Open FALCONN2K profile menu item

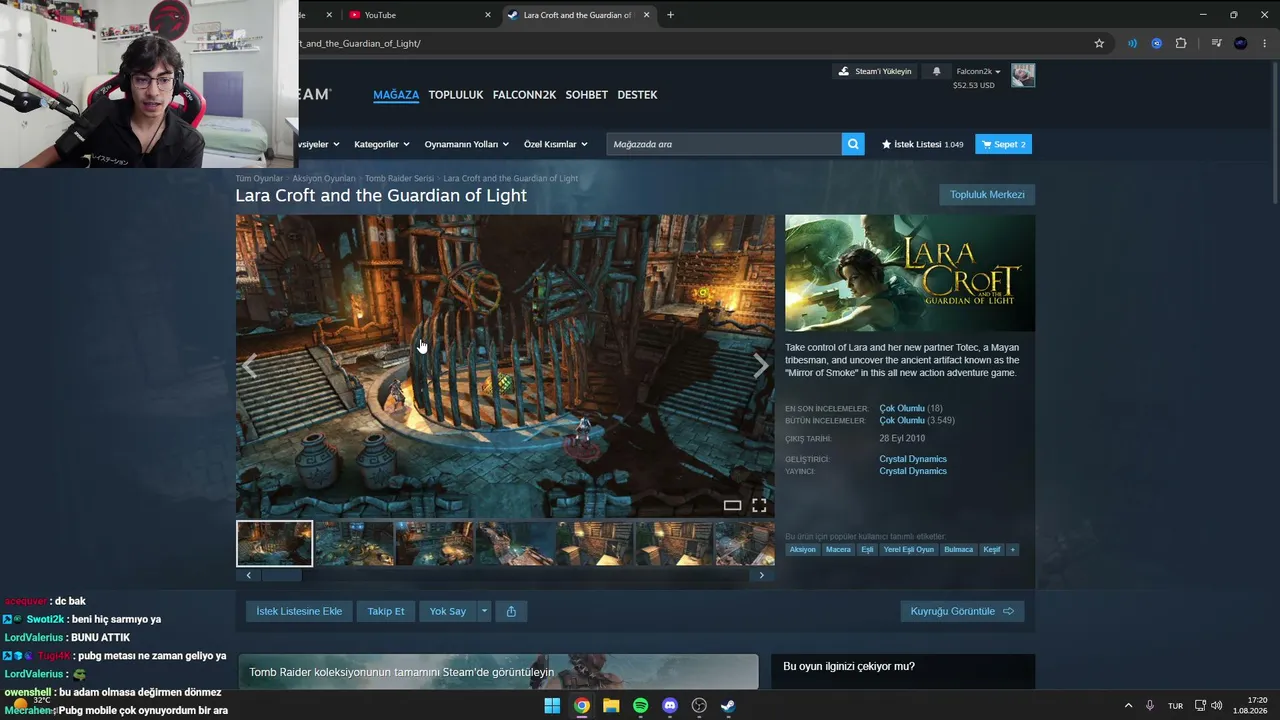click(x=524, y=95)
